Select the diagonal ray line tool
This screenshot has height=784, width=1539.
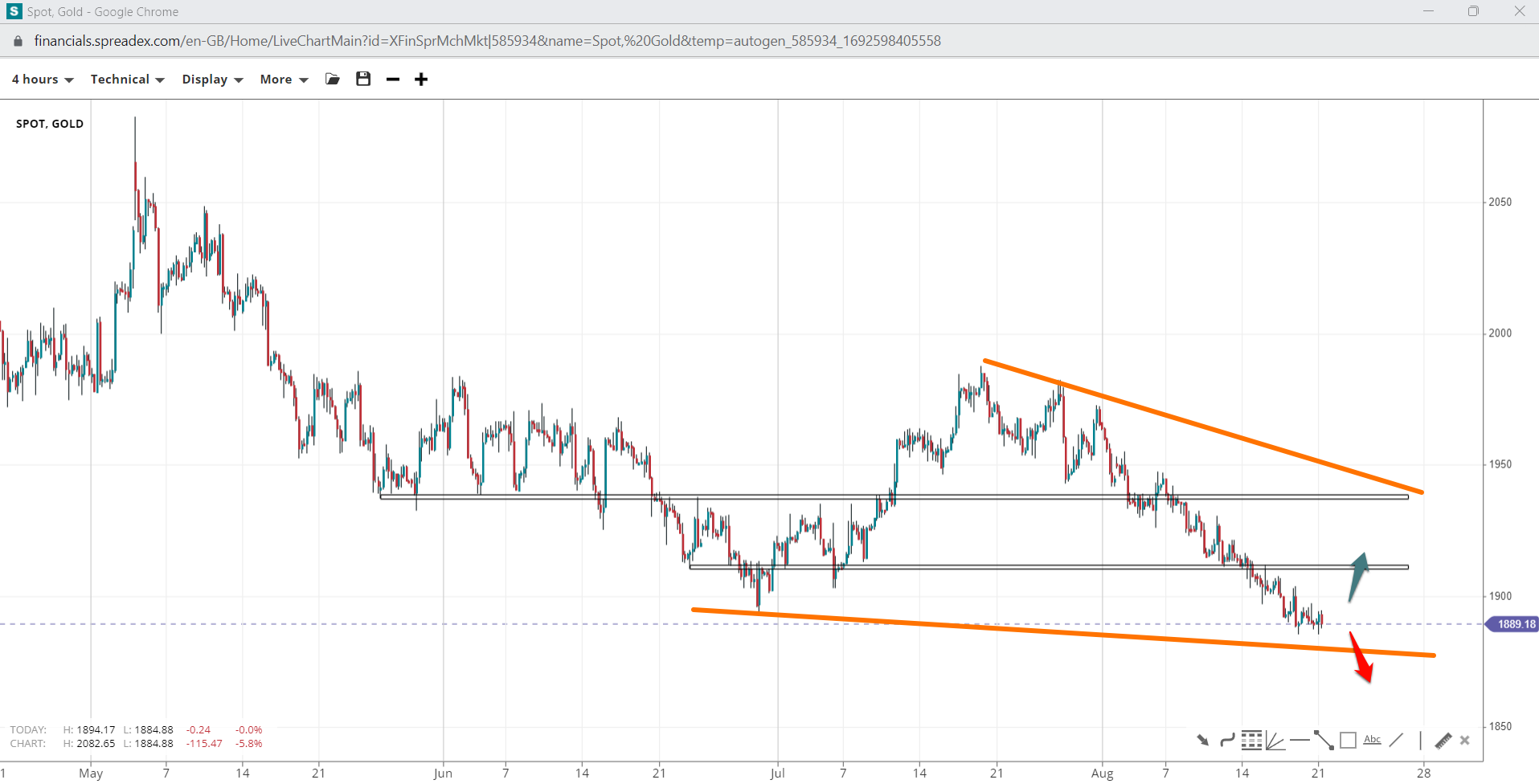(x=1397, y=740)
